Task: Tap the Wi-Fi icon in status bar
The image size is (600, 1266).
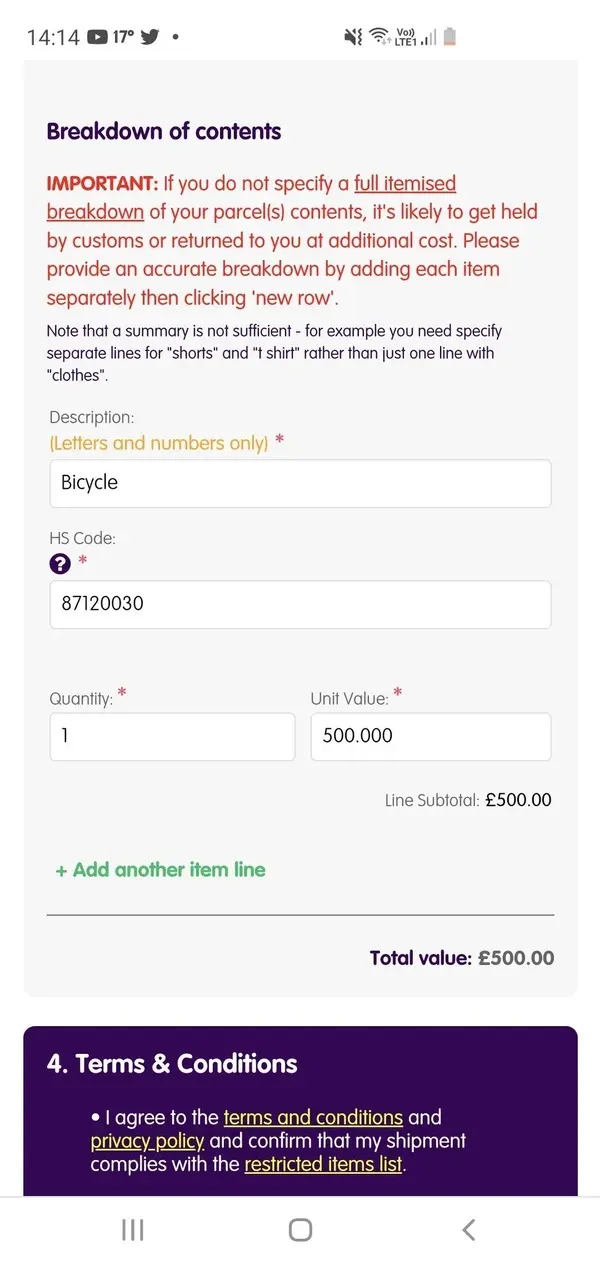Action: coord(380,37)
